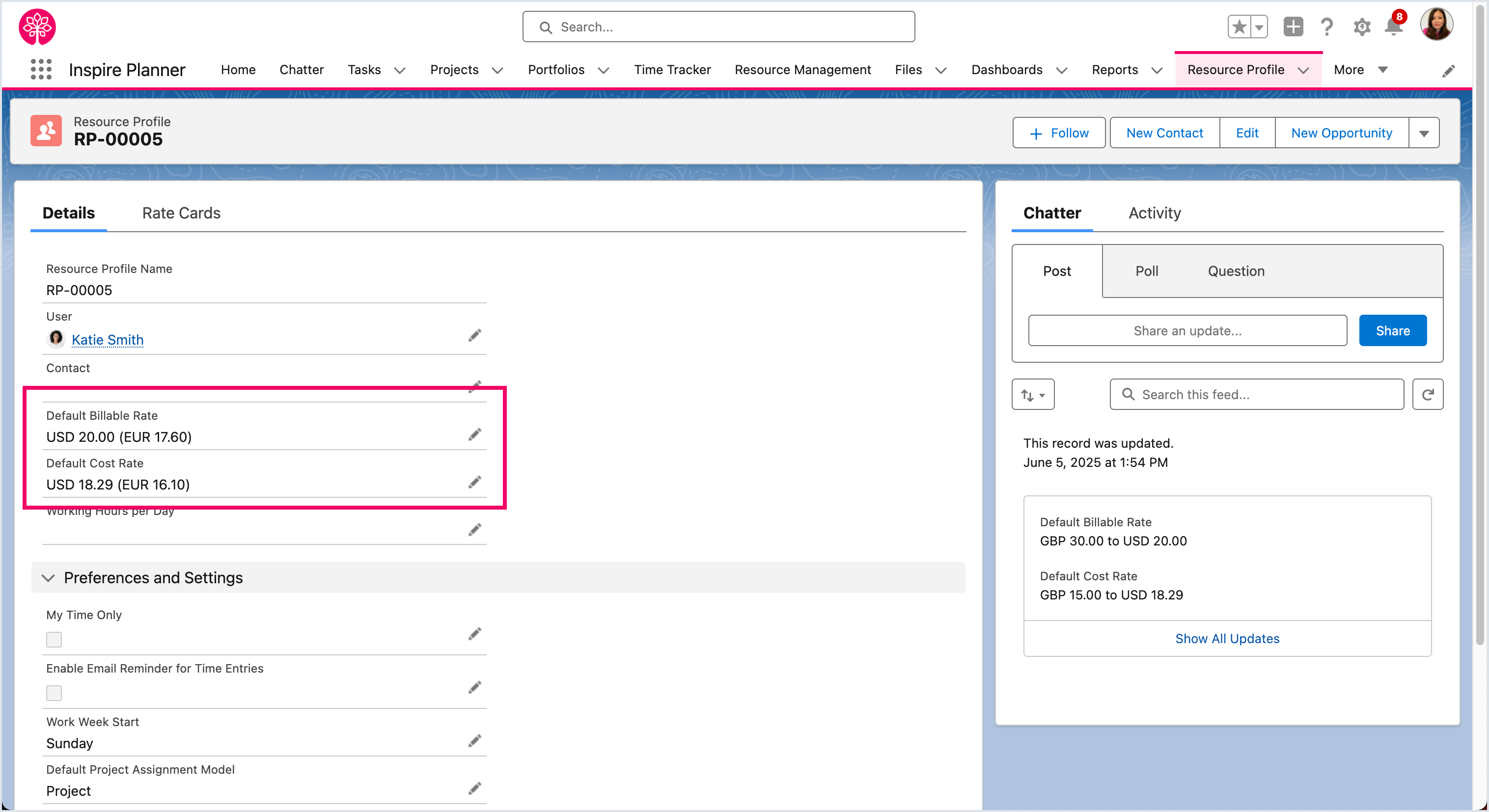Click the Search this feed field
This screenshot has width=1489, height=812.
1257,394
